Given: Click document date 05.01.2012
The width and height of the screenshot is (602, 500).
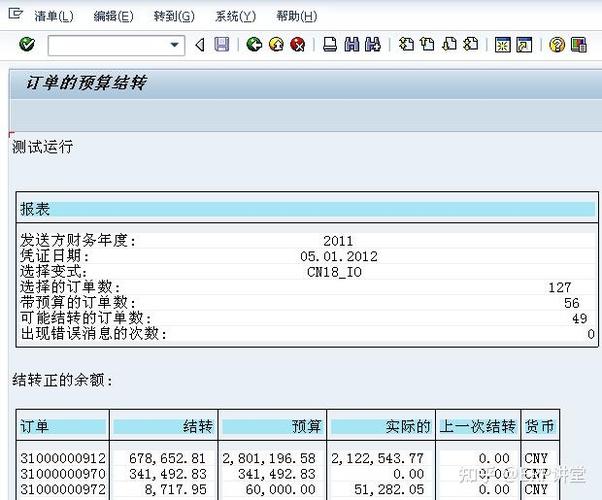Looking at the screenshot, I should [339, 257].
